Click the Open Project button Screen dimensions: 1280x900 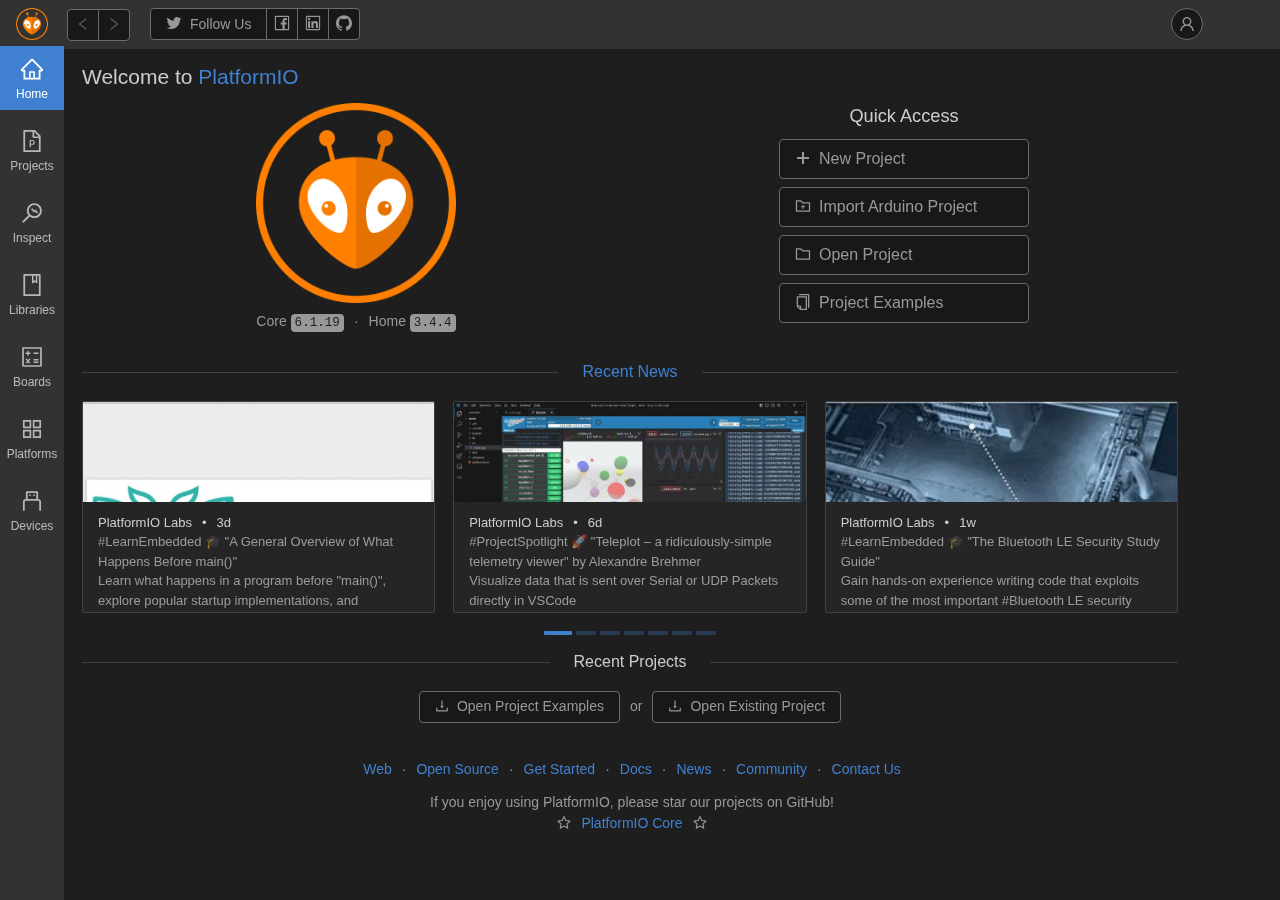(904, 255)
